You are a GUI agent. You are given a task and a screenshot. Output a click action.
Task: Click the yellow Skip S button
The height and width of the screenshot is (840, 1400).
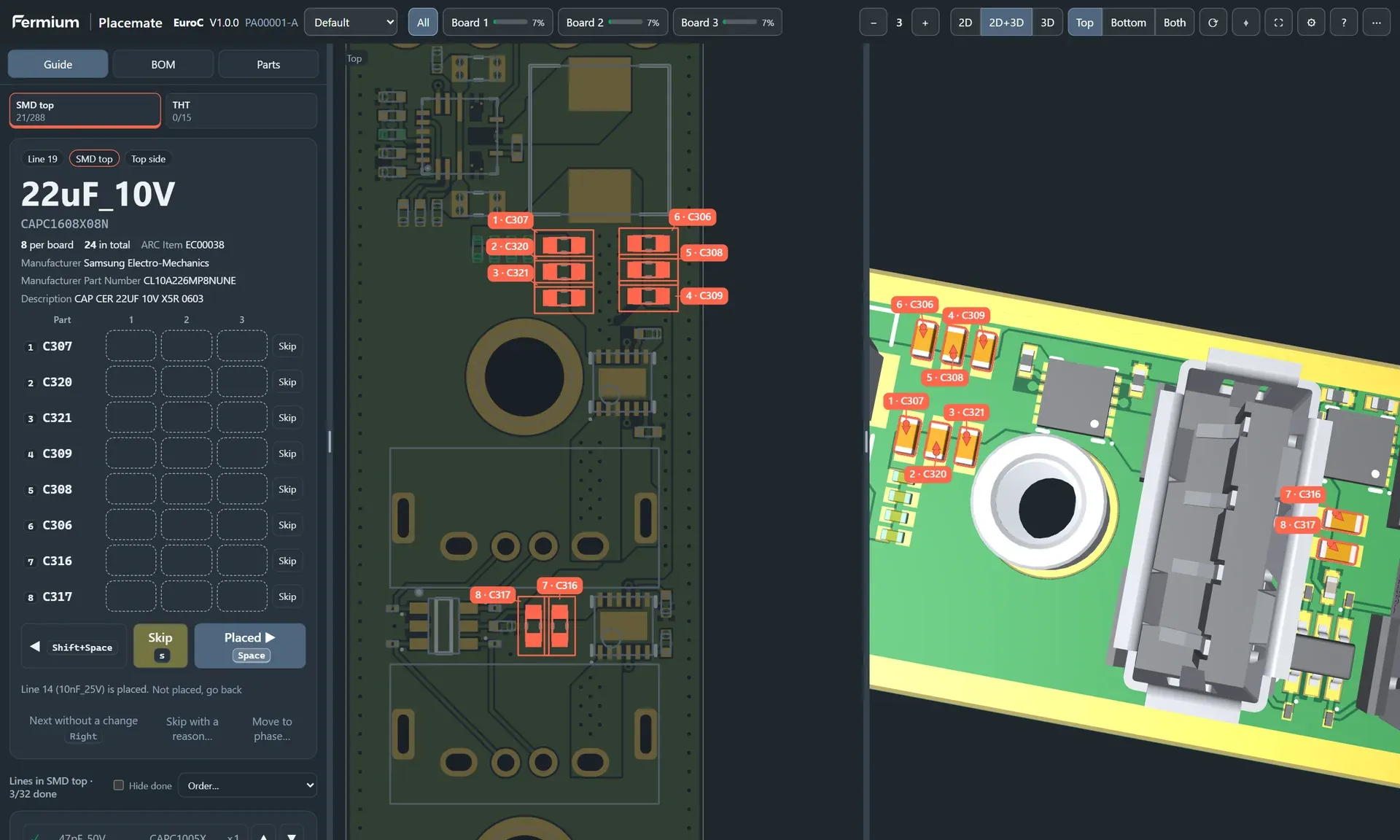(x=160, y=646)
